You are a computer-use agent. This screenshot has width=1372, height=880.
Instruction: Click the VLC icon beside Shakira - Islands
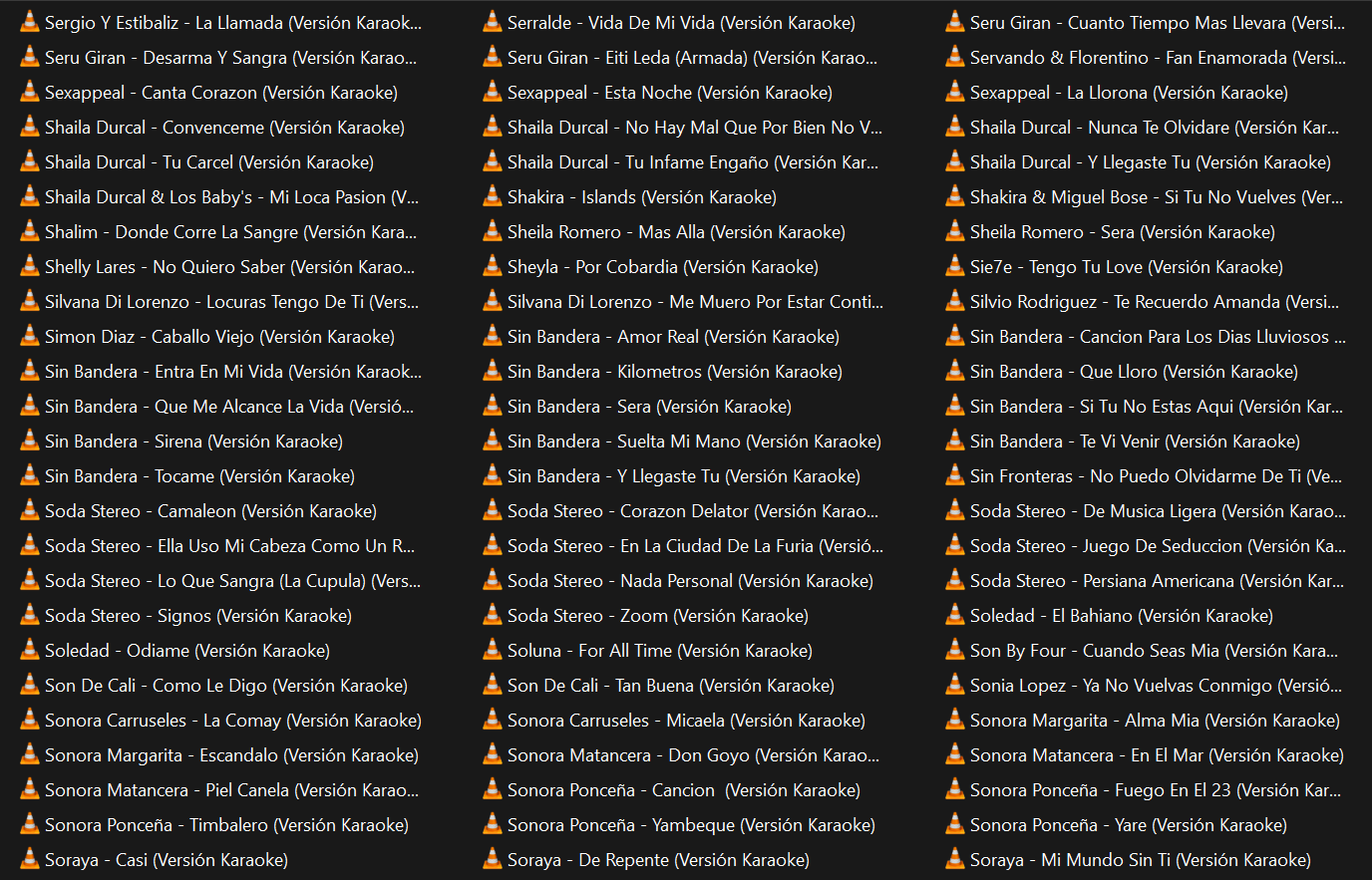pyautogui.click(x=493, y=196)
